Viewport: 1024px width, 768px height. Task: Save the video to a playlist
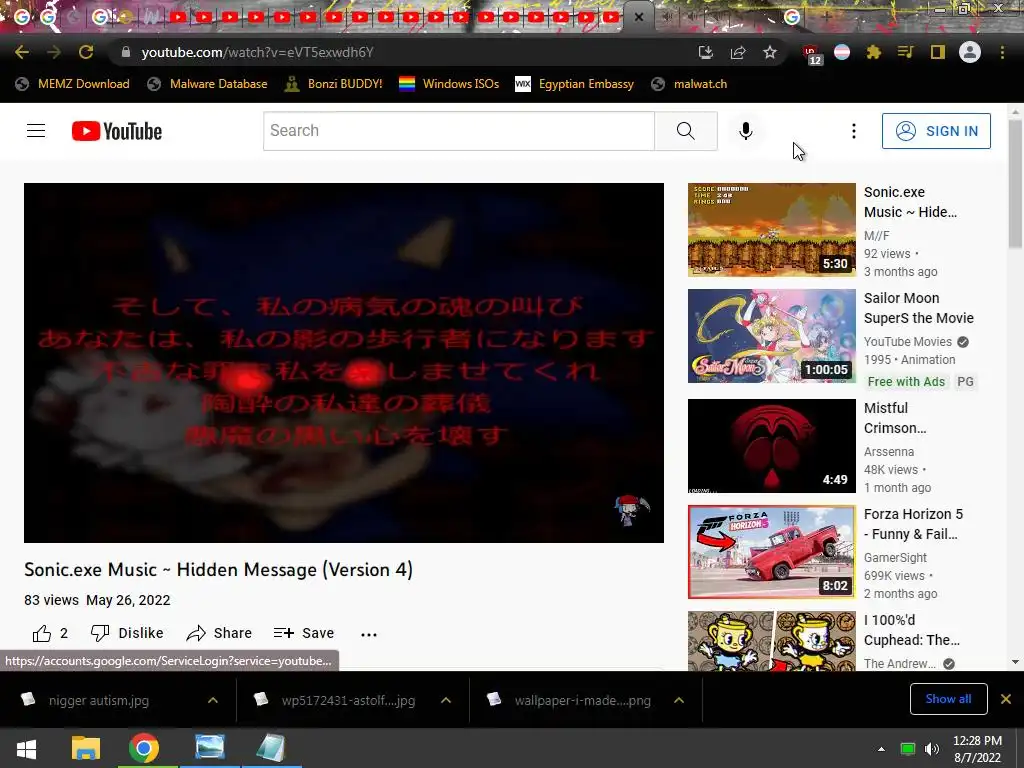click(x=304, y=633)
